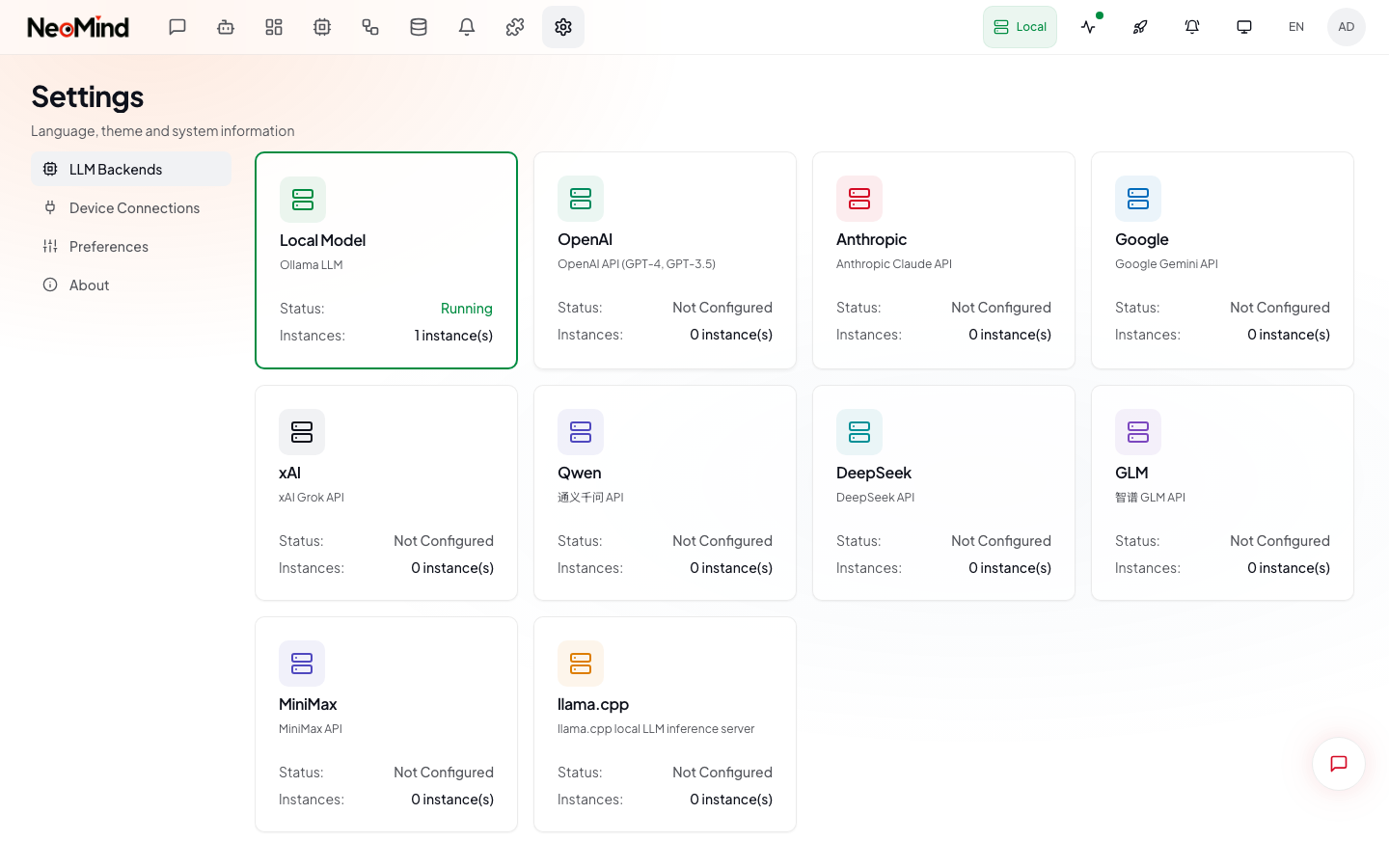Open the xAI backend card title
Screen dimensions: 1389x868
tap(289, 473)
